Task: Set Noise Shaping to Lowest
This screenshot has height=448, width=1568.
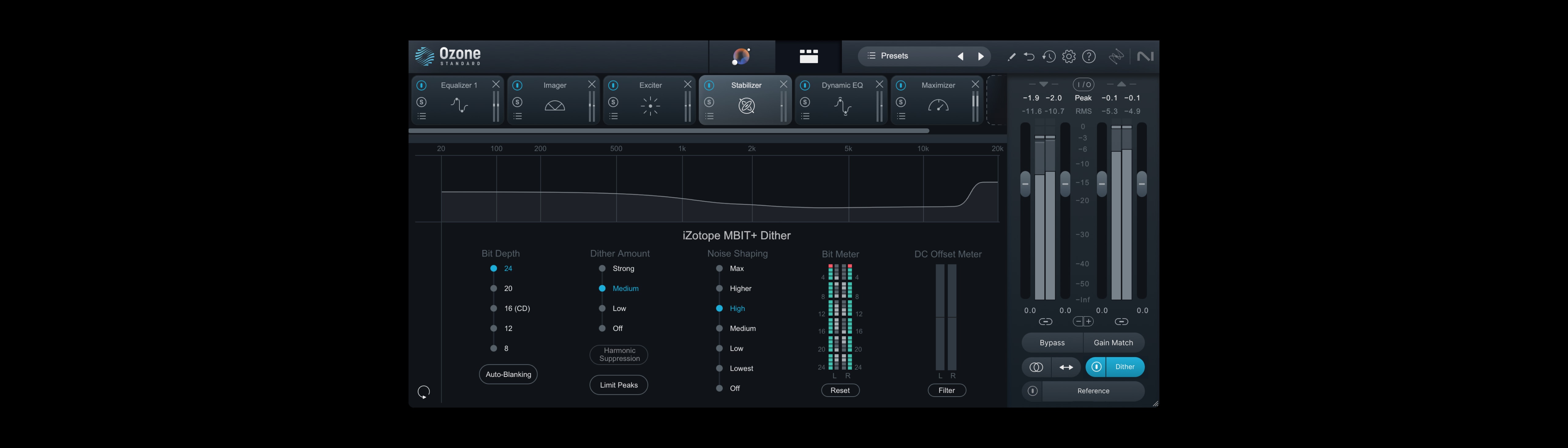Action: pyautogui.click(x=735, y=368)
